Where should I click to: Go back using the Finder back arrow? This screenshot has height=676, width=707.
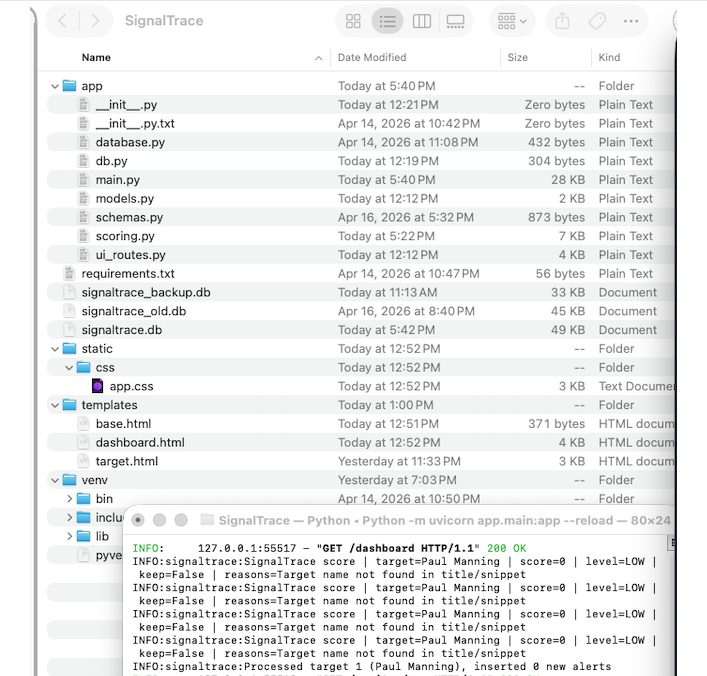pos(63,21)
